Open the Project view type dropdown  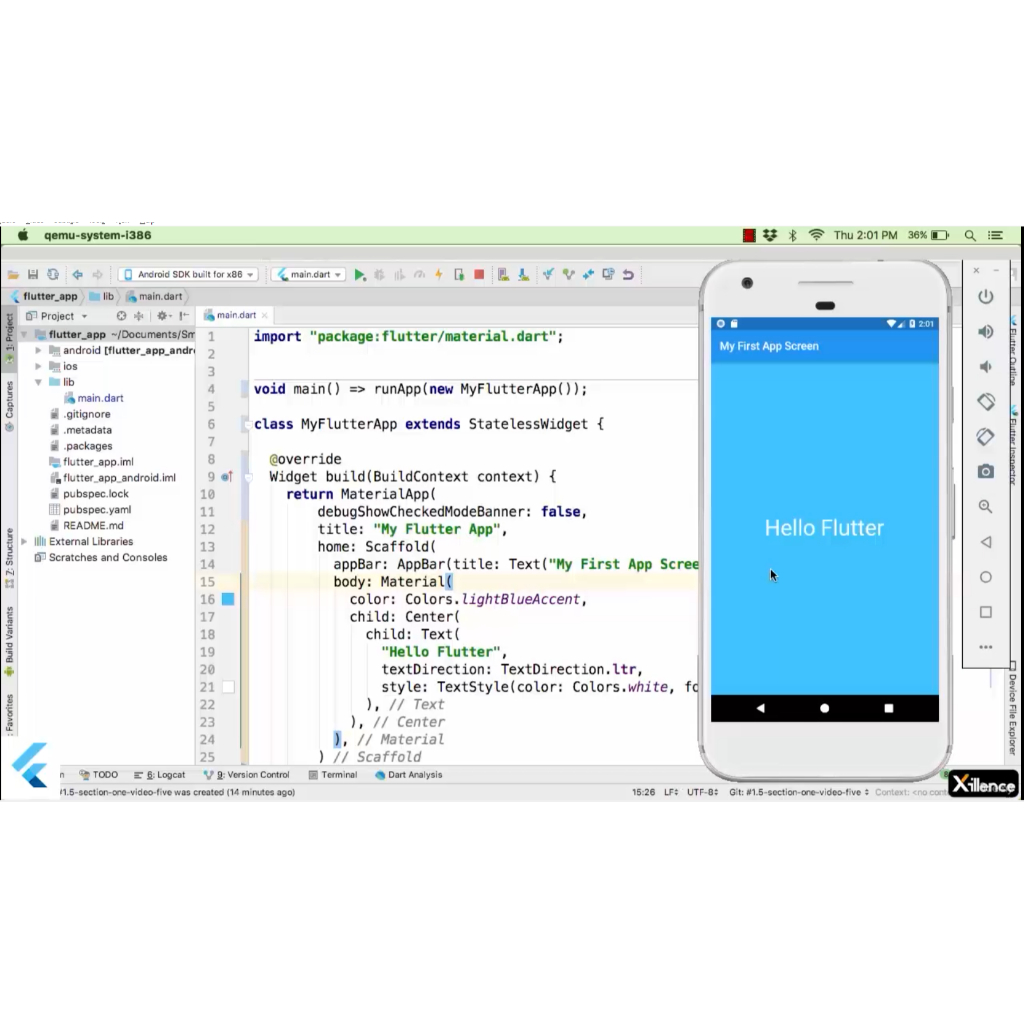pyautogui.click(x=57, y=316)
